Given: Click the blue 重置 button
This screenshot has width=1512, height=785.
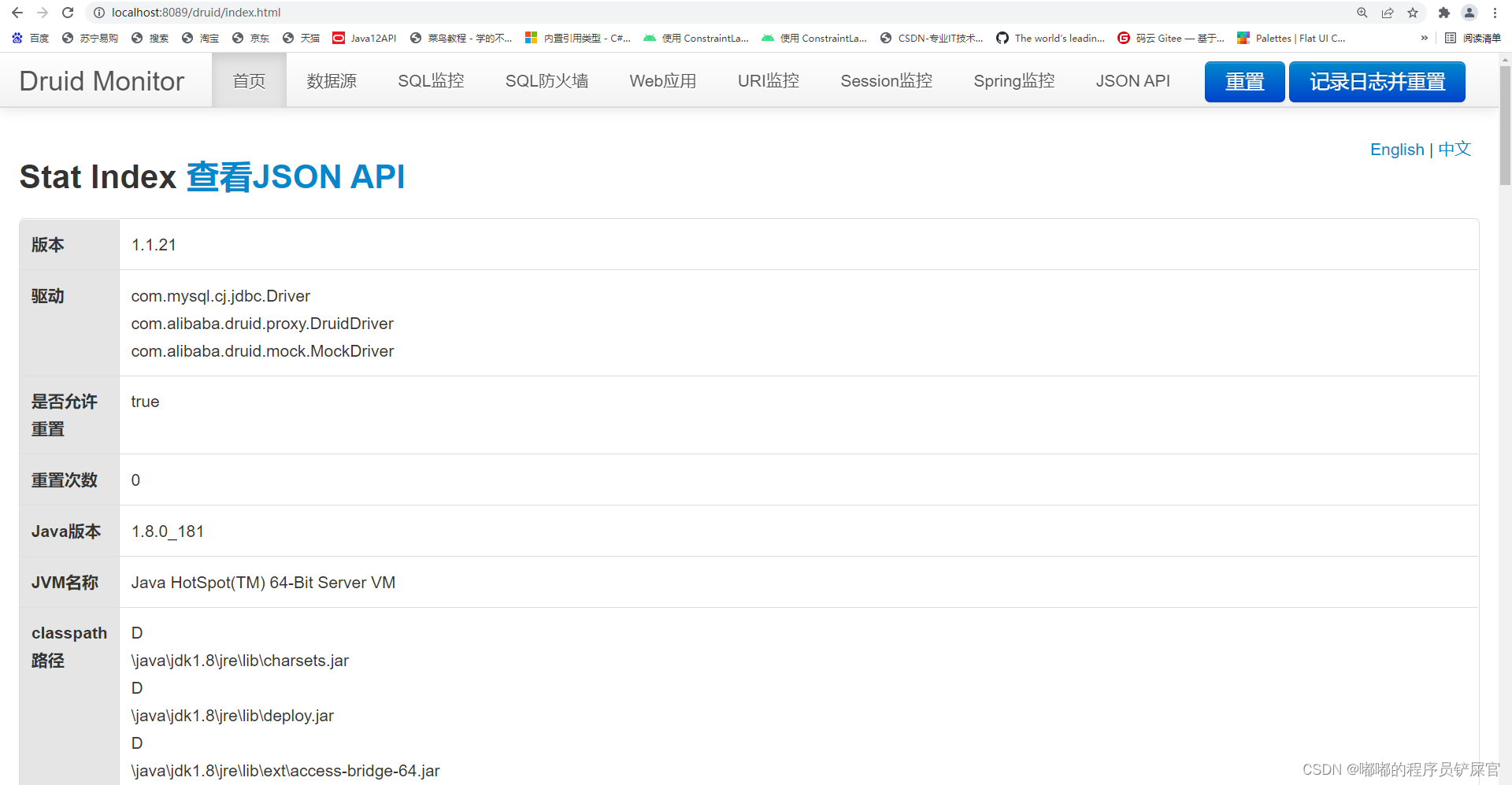Looking at the screenshot, I should (1244, 82).
